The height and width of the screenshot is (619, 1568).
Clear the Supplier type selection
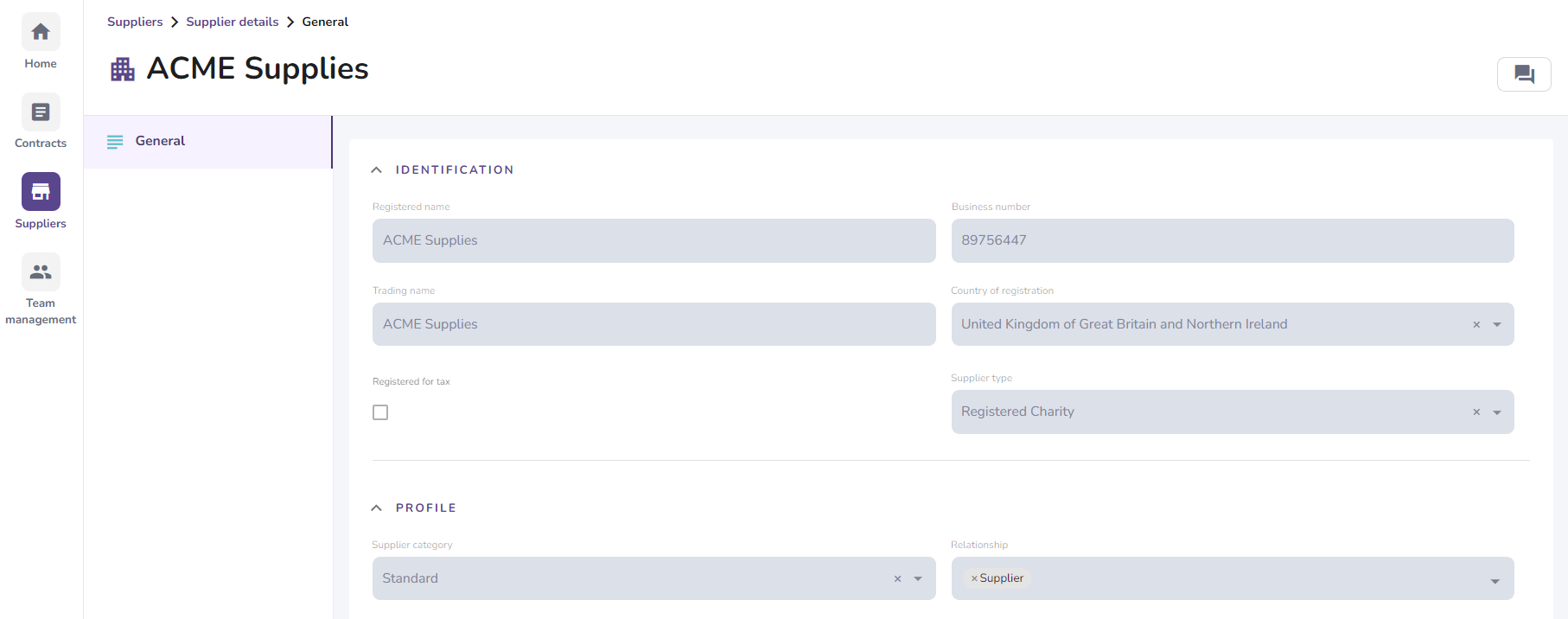[1476, 412]
